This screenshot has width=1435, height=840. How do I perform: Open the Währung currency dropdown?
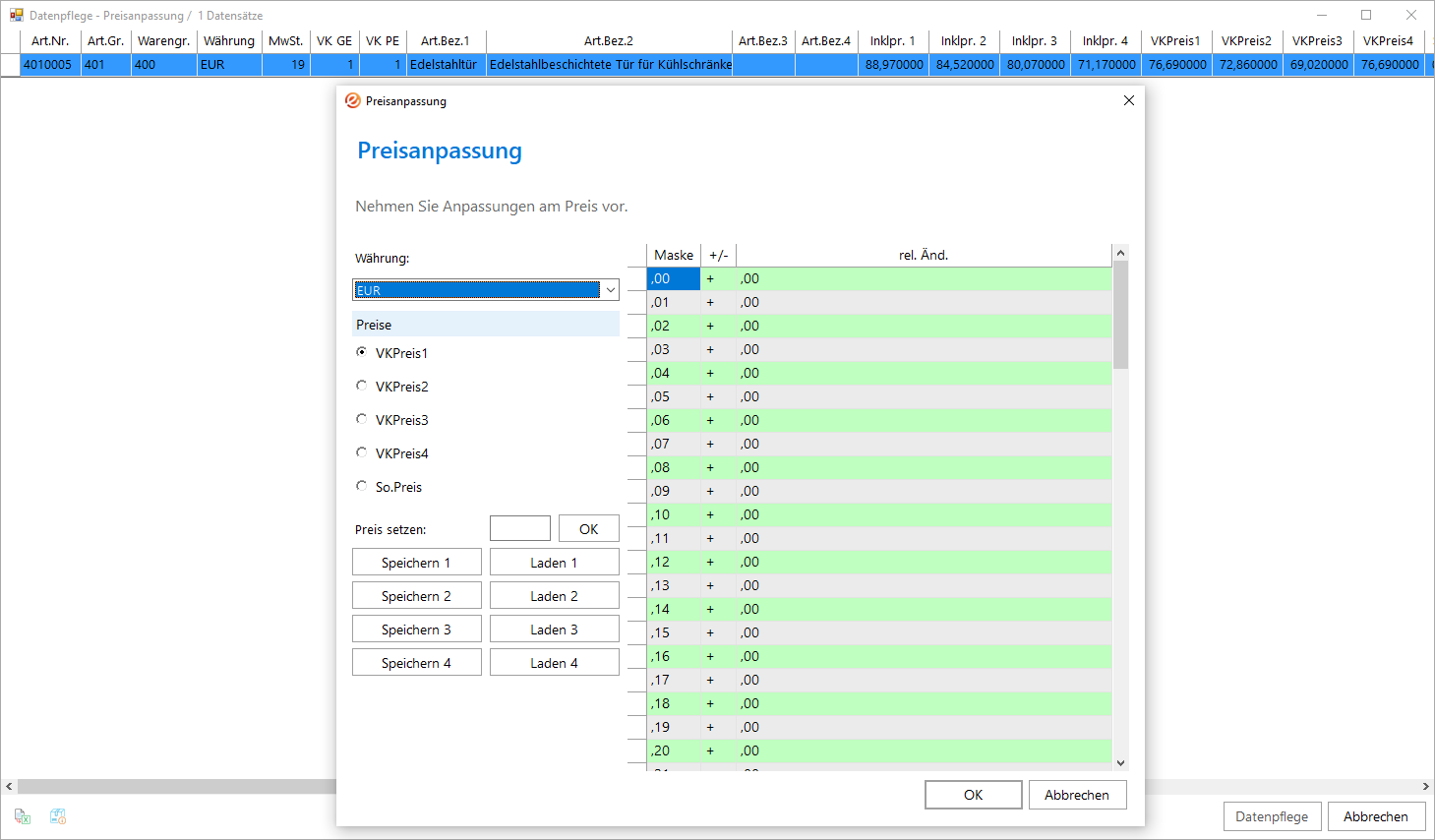click(x=610, y=290)
